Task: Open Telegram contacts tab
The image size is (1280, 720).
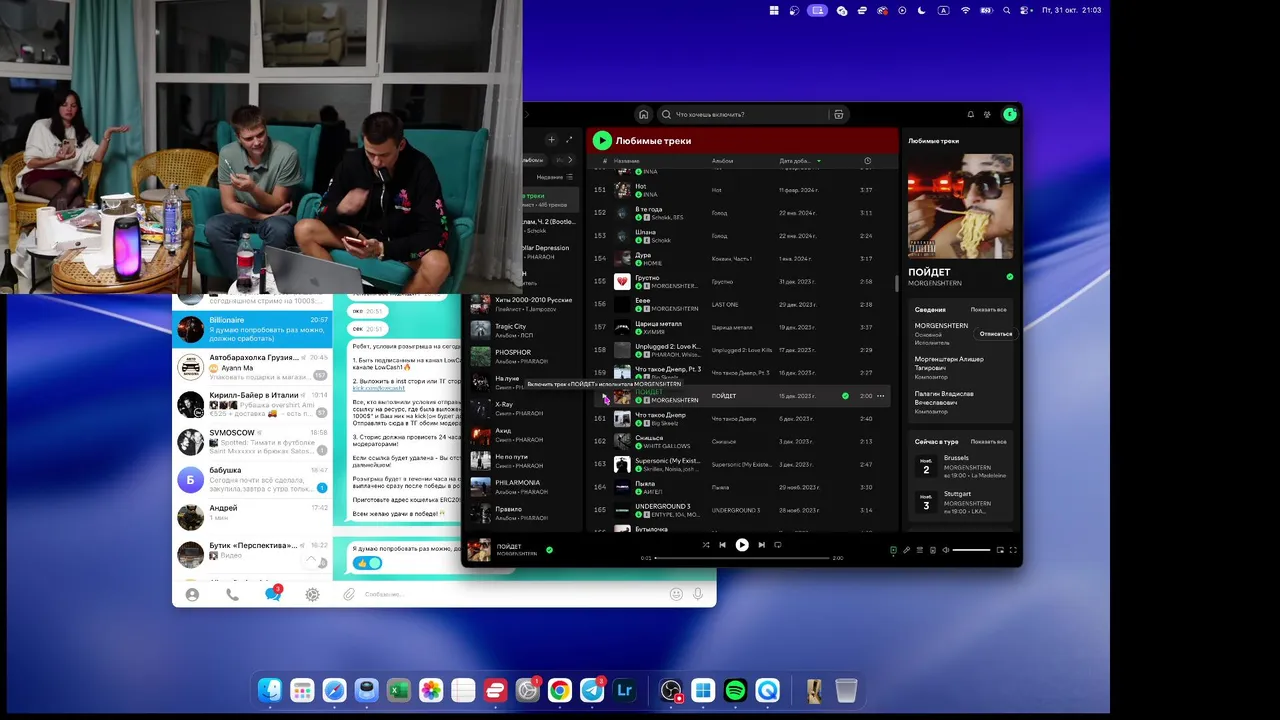Action: tap(192, 594)
